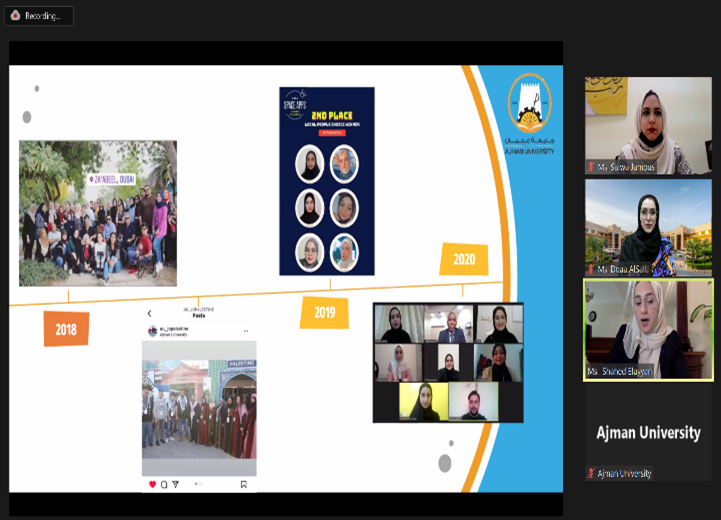Click the comment icon under Instagram post
This screenshot has height=520, width=721.
click(164, 484)
